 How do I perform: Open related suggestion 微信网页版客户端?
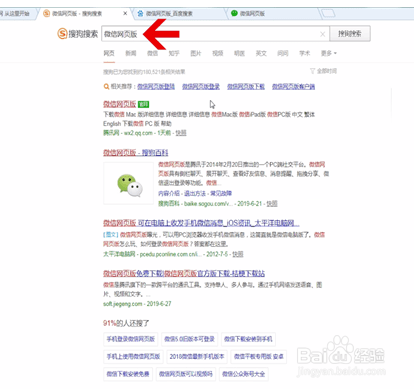click(x=294, y=87)
